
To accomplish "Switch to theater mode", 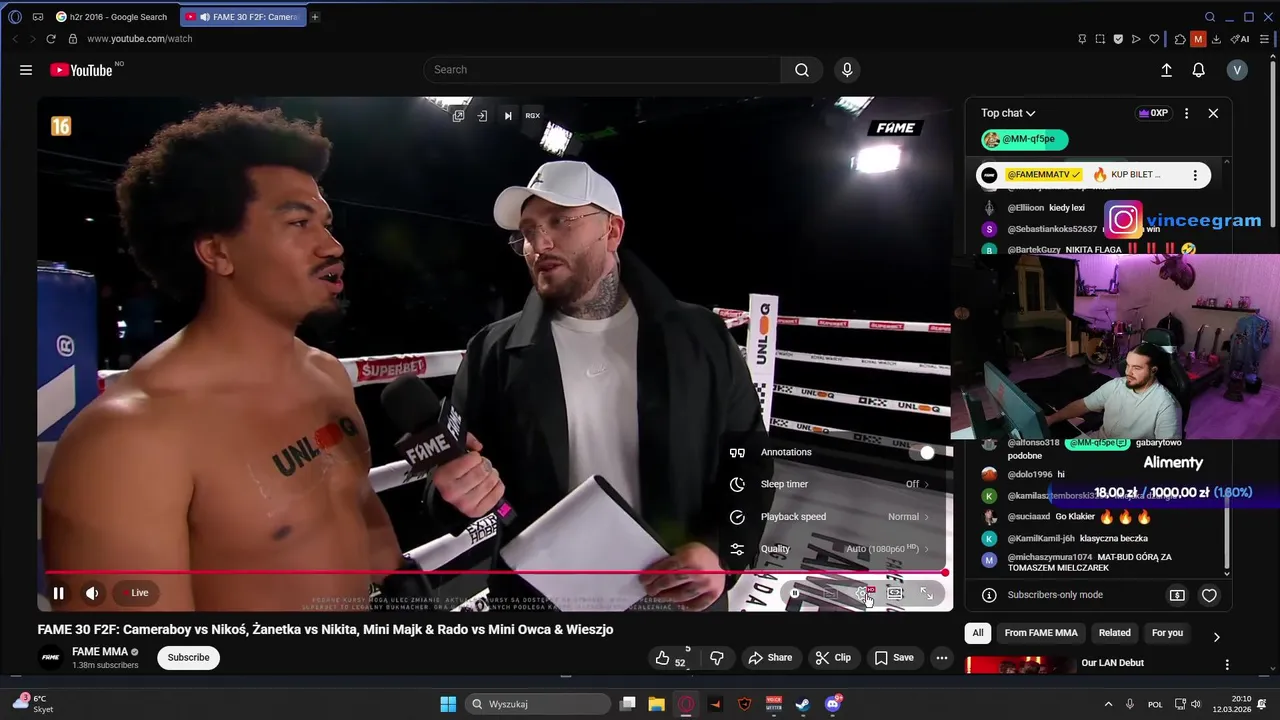I will (895, 594).
